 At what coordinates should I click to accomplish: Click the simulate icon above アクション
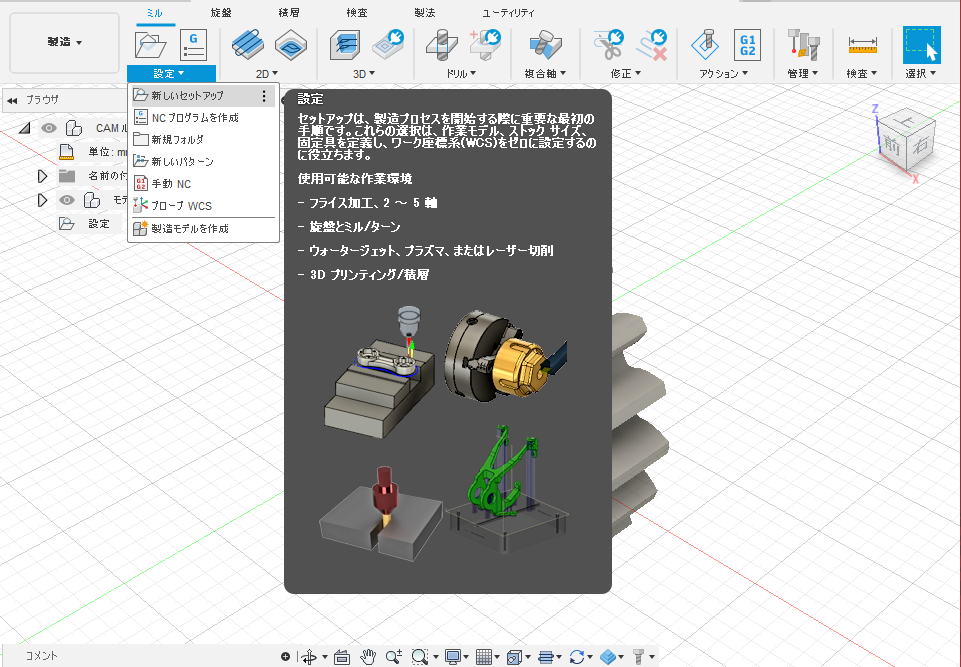tap(705, 45)
